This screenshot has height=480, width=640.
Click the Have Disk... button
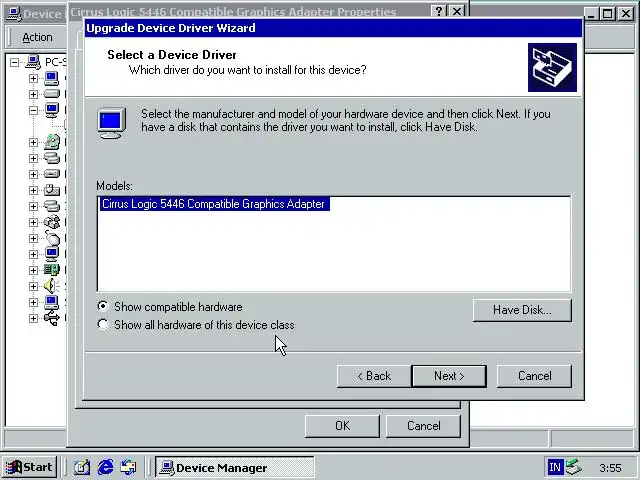pos(522,310)
